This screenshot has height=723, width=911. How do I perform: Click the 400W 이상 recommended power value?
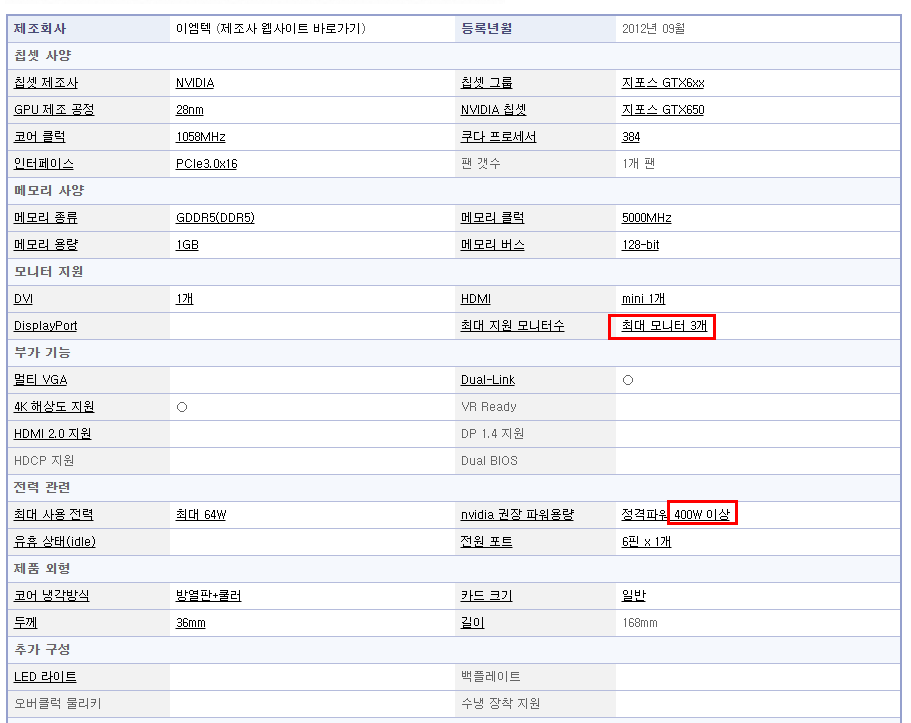702,515
